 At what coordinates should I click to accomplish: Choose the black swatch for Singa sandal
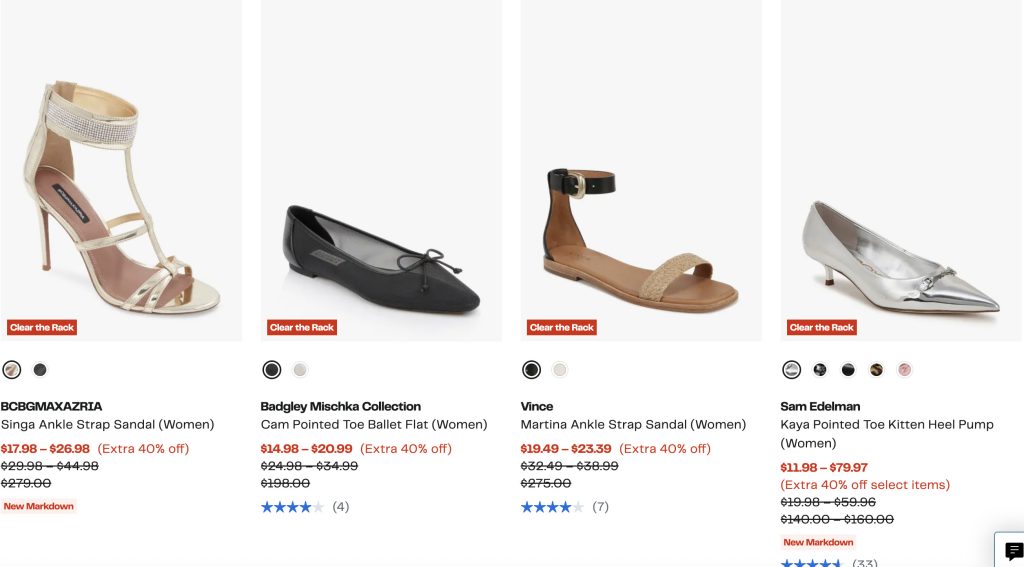[x=40, y=370]
